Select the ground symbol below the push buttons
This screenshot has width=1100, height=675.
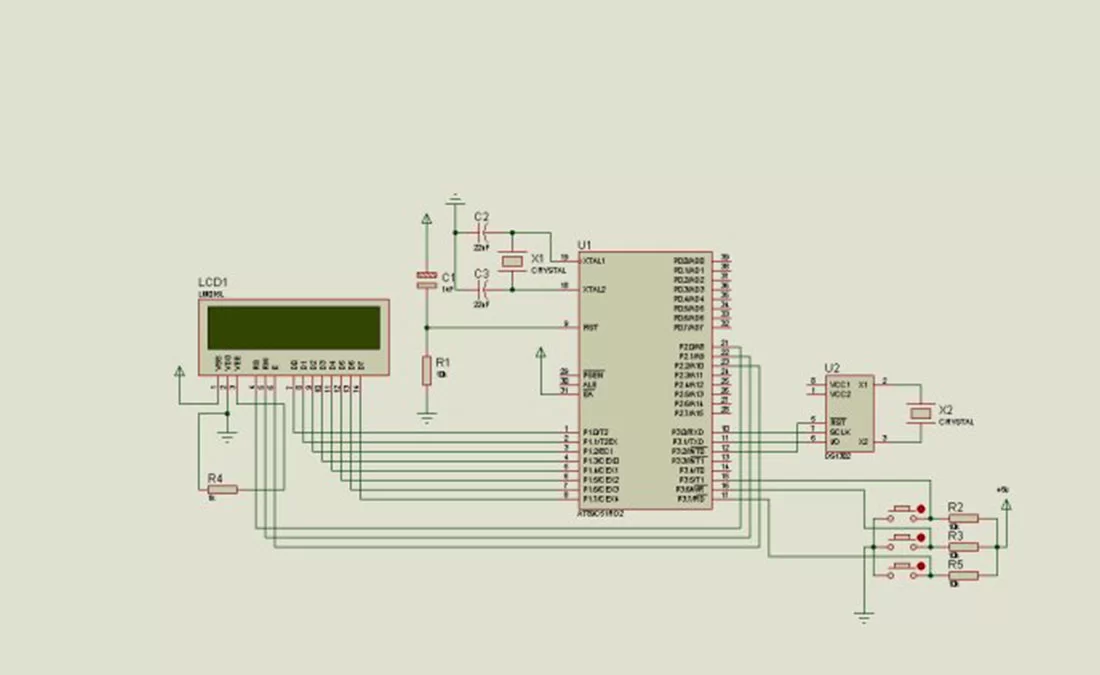(x=864, y=618)
